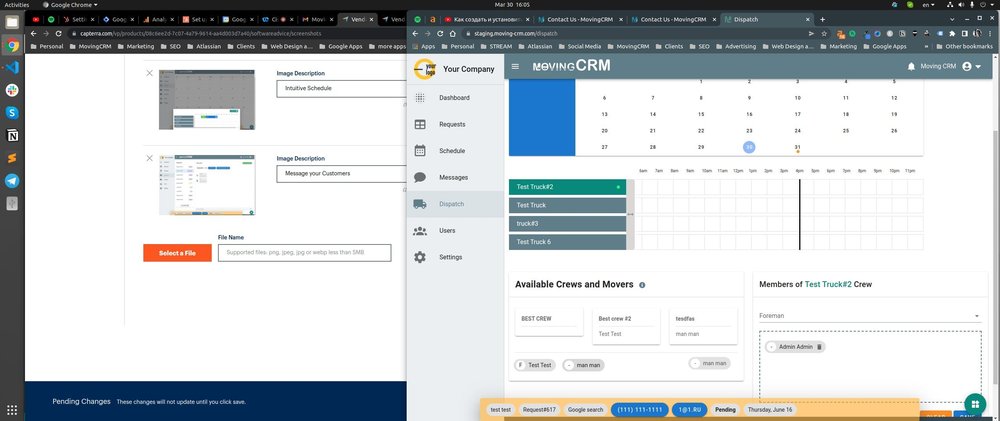The height and width of the screenshot is (421, 1000).
Task: Toggle the MovingCRM hamburger menu
Action: pos(515,66)
